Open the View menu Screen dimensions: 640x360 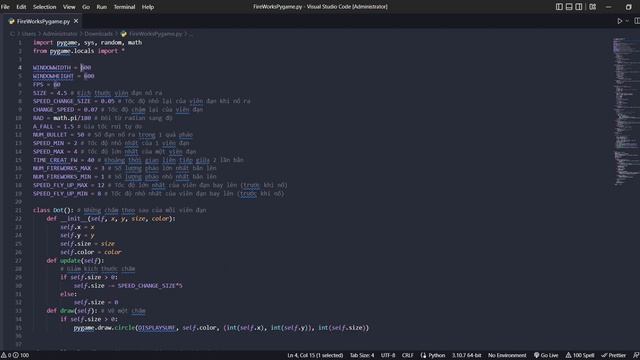(x=69, y=7)
